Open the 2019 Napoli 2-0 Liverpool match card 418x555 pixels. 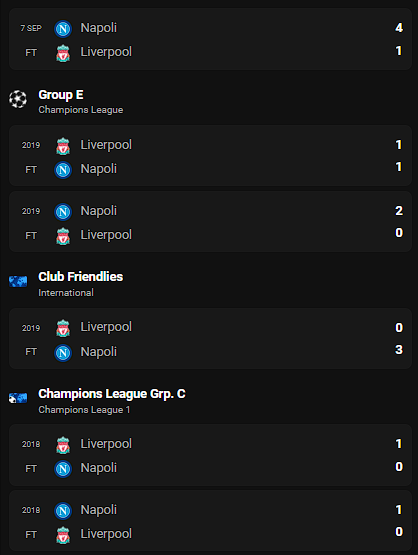click(210, 222)
